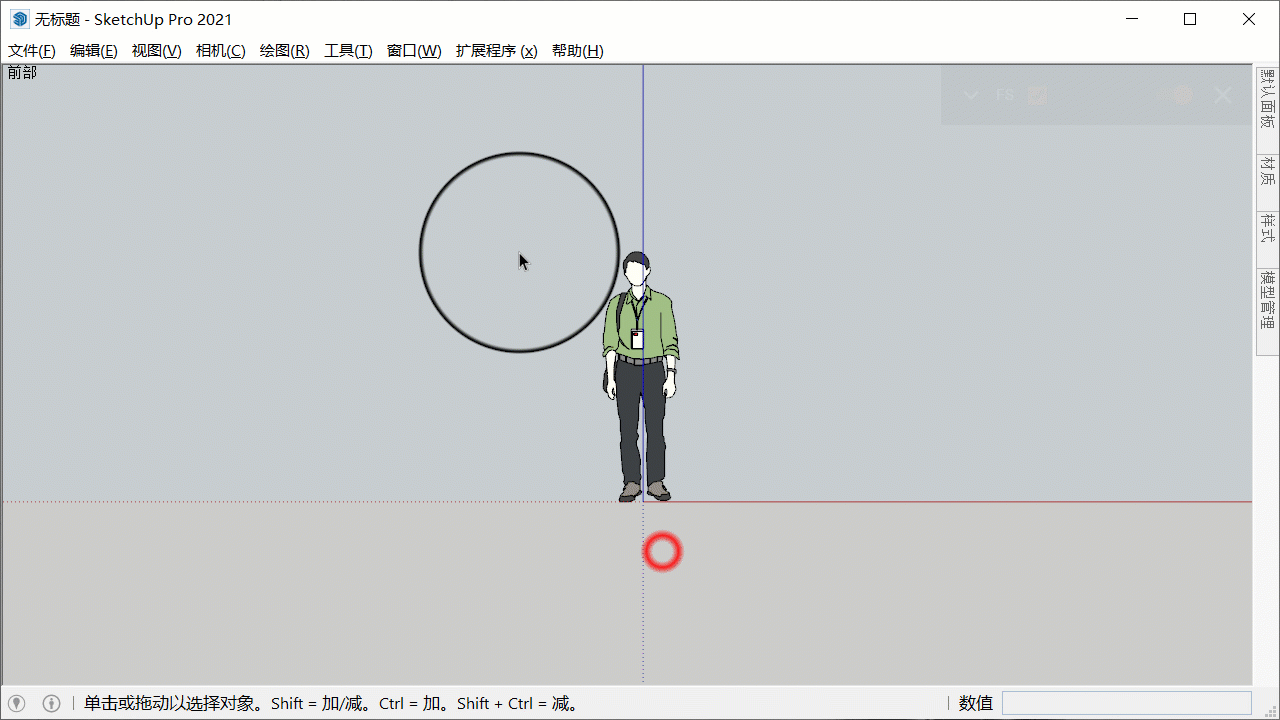Open the 相机(C) menu
Viewport: 1280px width, 720px height.
[x=221, y=51]
